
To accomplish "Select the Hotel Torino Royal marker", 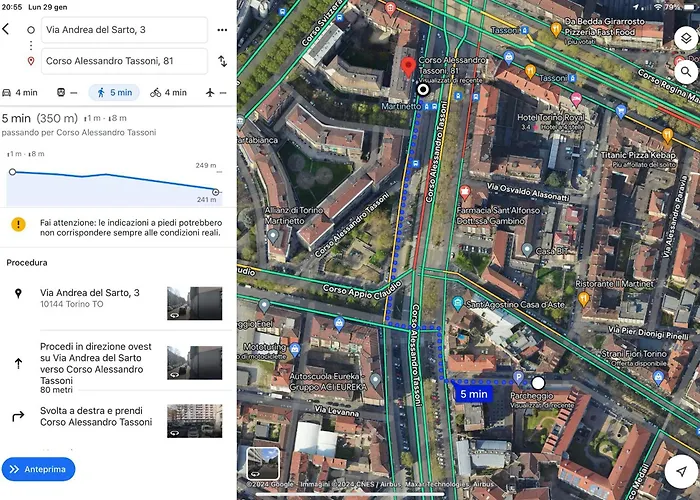I will click(576, 100).
